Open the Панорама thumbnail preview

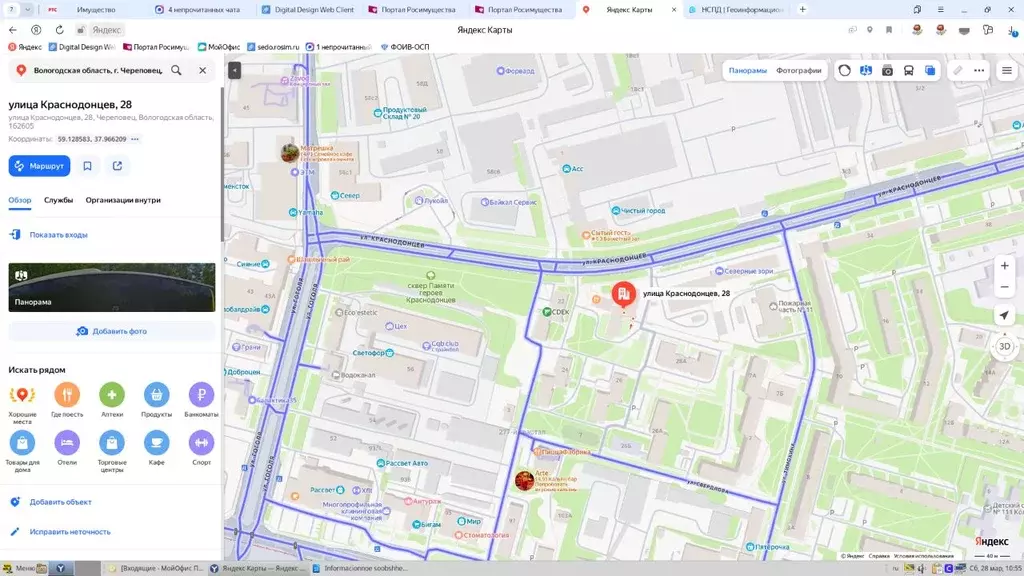click(112, 287)
